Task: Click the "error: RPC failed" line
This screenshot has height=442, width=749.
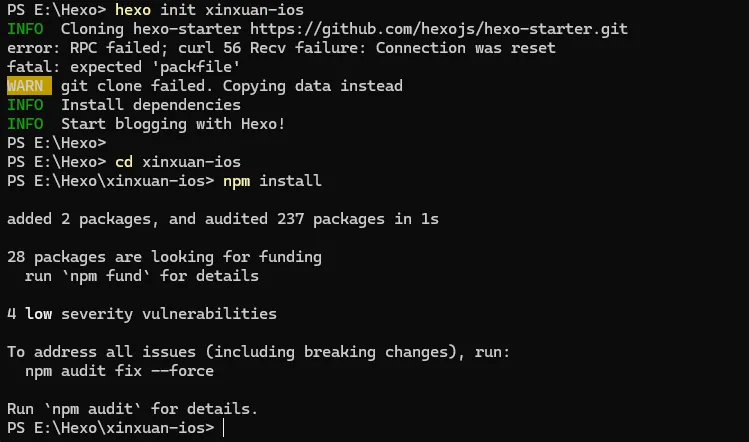Action: pos(281,48)
